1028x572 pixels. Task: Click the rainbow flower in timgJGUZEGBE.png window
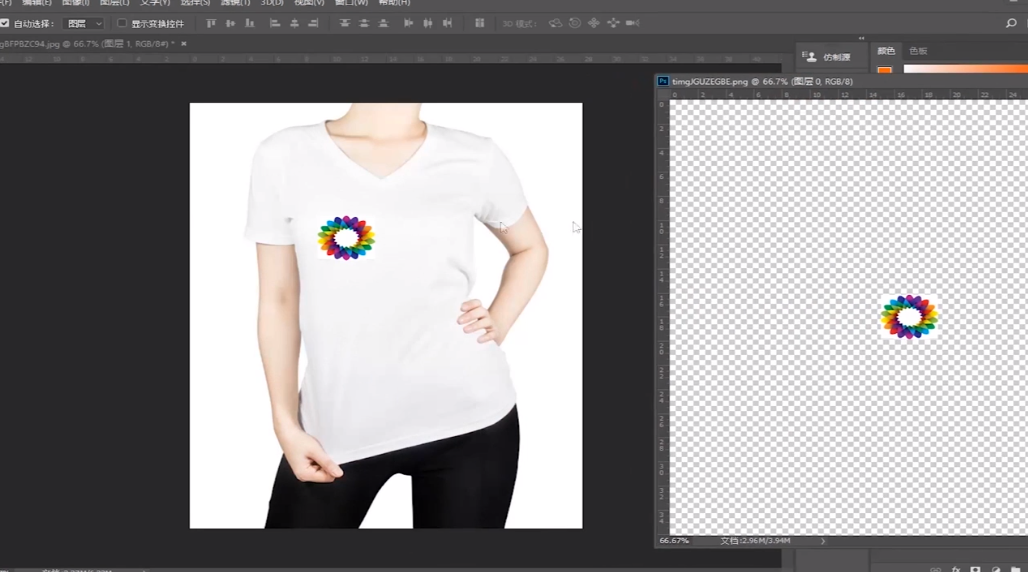pos(909,316)
